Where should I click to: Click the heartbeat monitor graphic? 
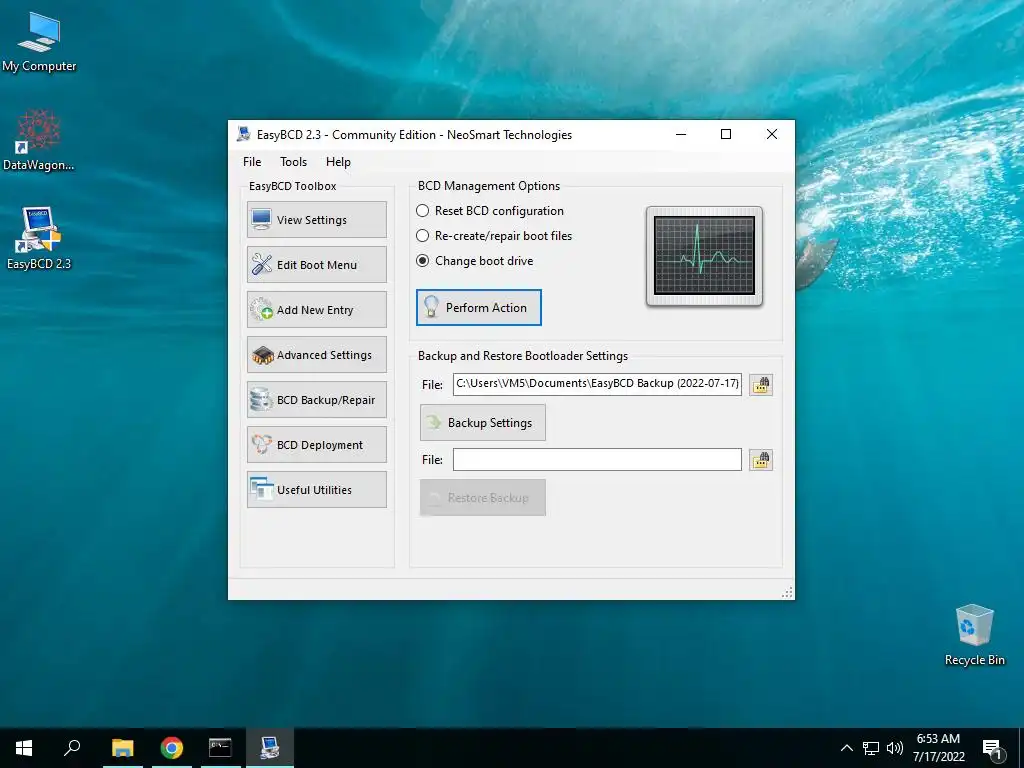(704, 256)
